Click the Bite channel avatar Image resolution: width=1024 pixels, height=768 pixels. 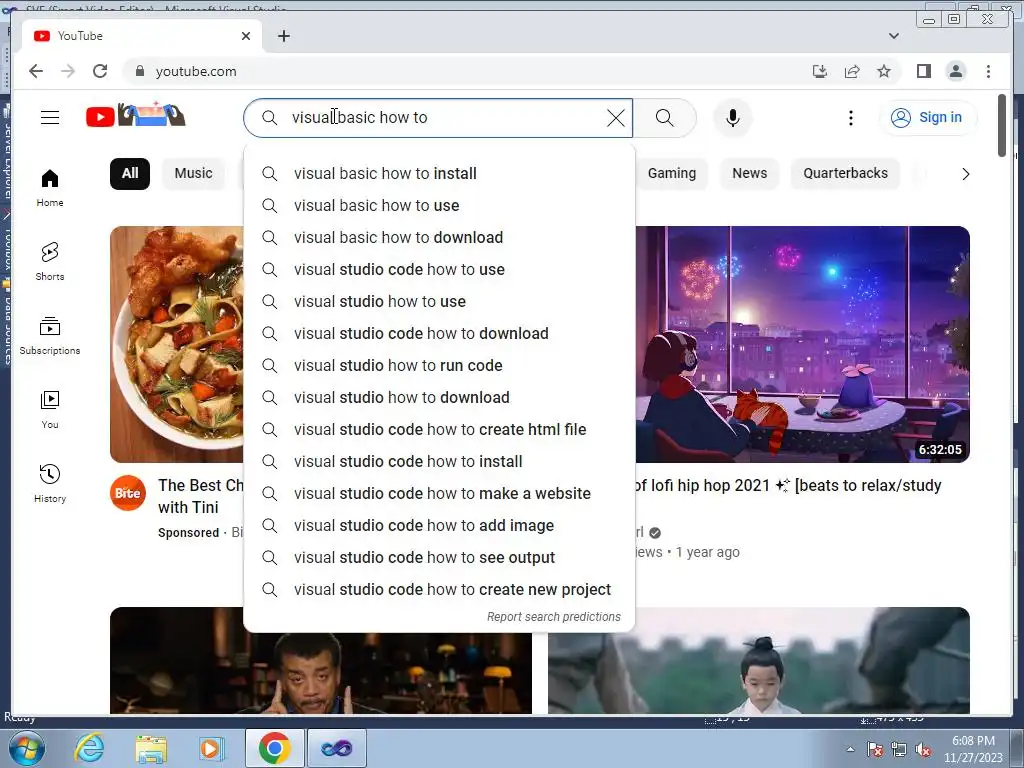(127, 493)
